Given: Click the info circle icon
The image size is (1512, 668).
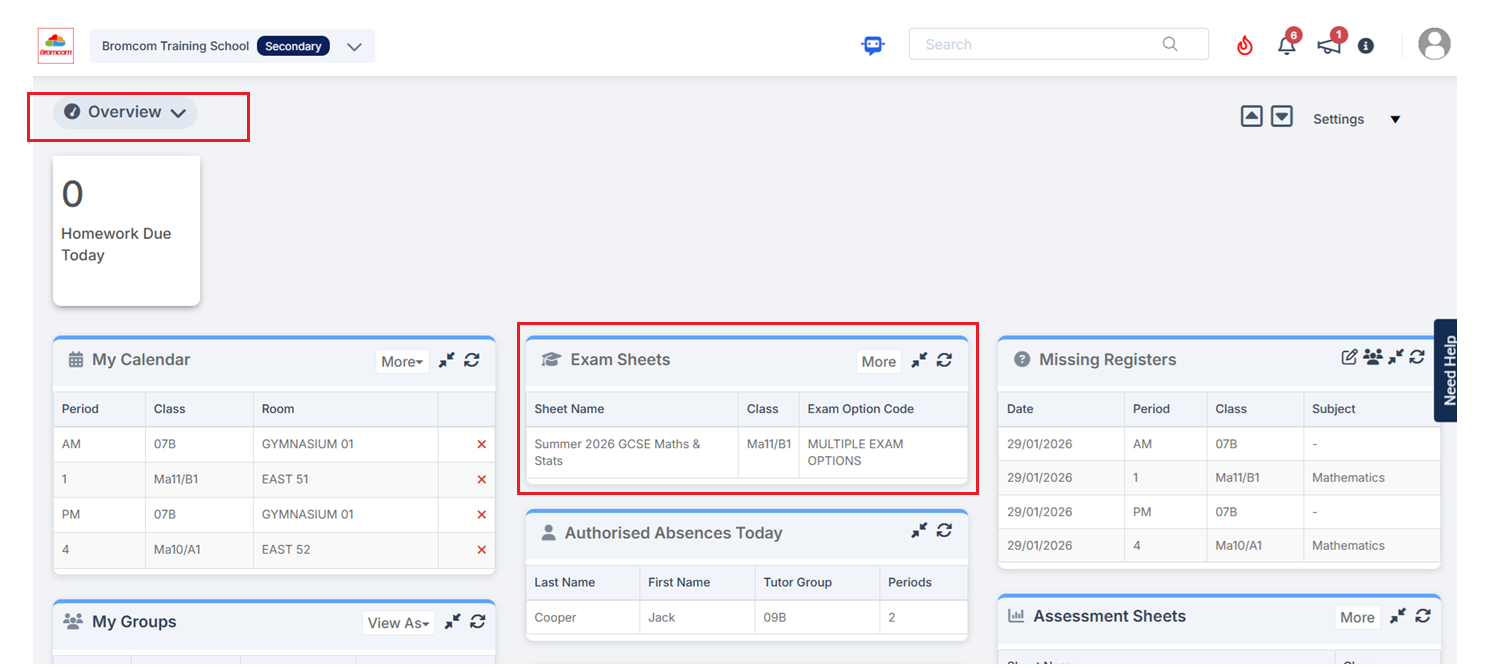Looking at the screenshot, I should click(x=1366, y=46).
